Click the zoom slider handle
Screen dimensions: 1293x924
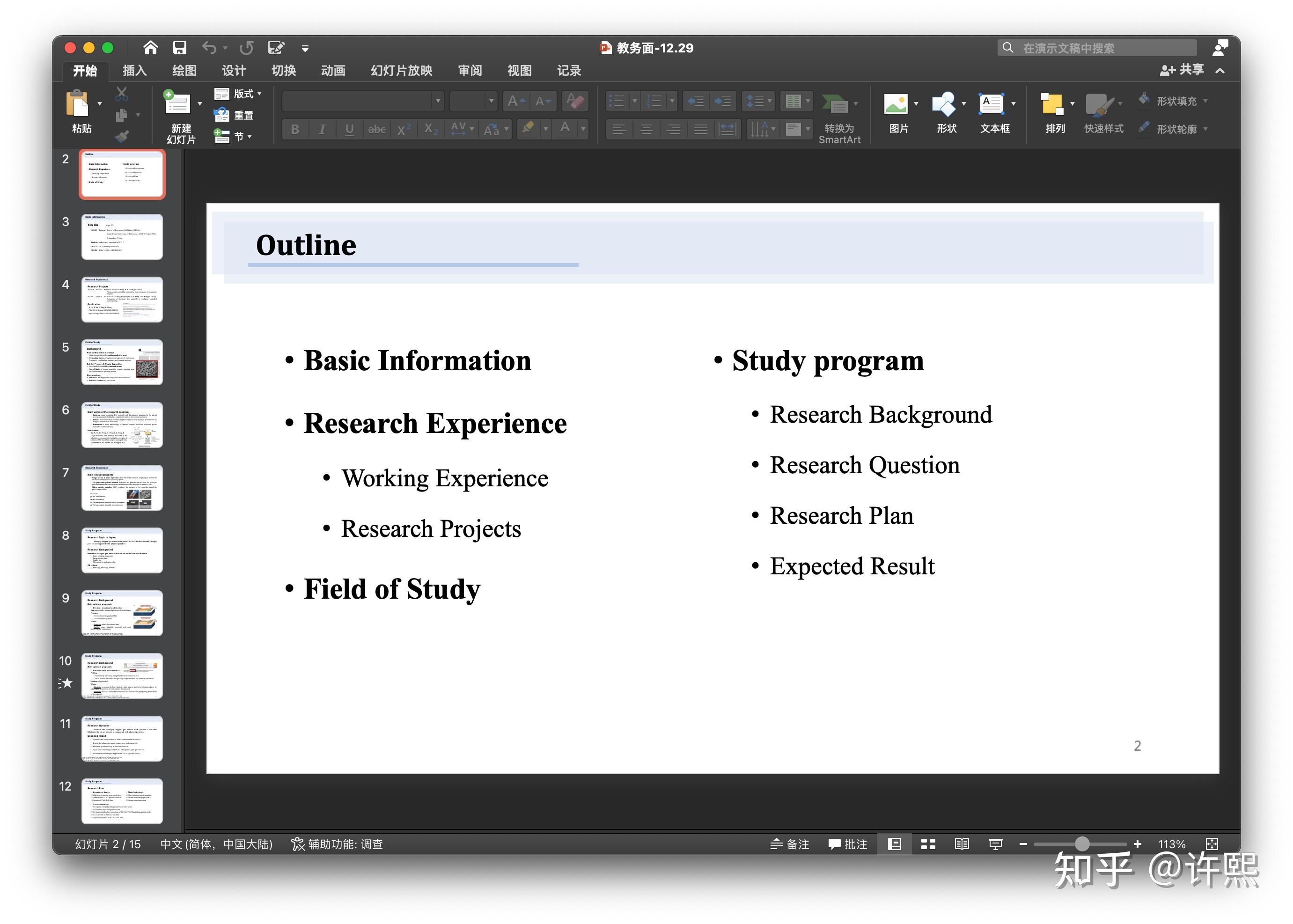1082,844
